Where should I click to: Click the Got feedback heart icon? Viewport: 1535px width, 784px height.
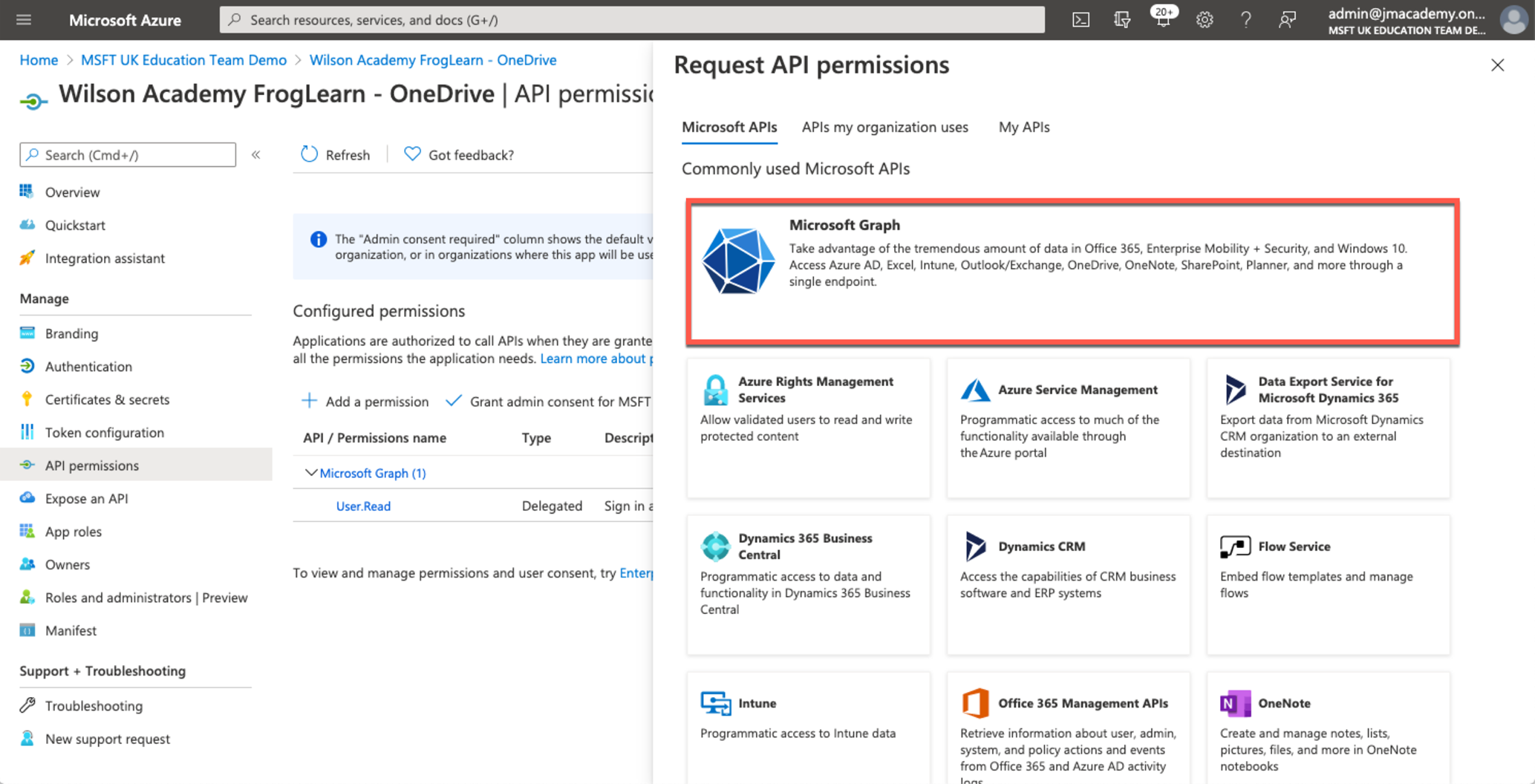pos(412,154)
